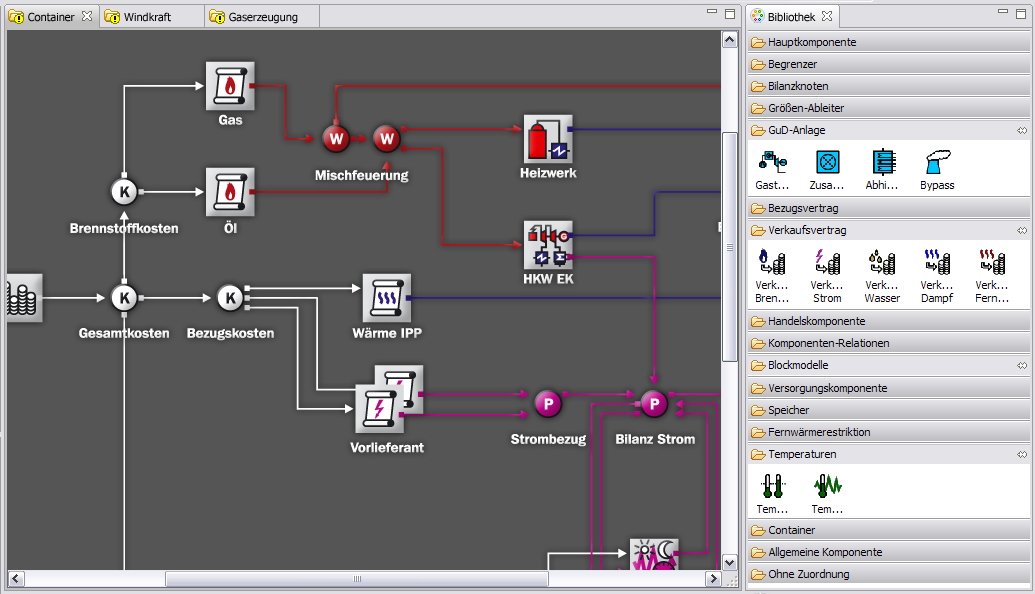The image size is (1035, 594).
Task: Click the horizontal scrollbar thumb of diagram
Action: point(356,579)
